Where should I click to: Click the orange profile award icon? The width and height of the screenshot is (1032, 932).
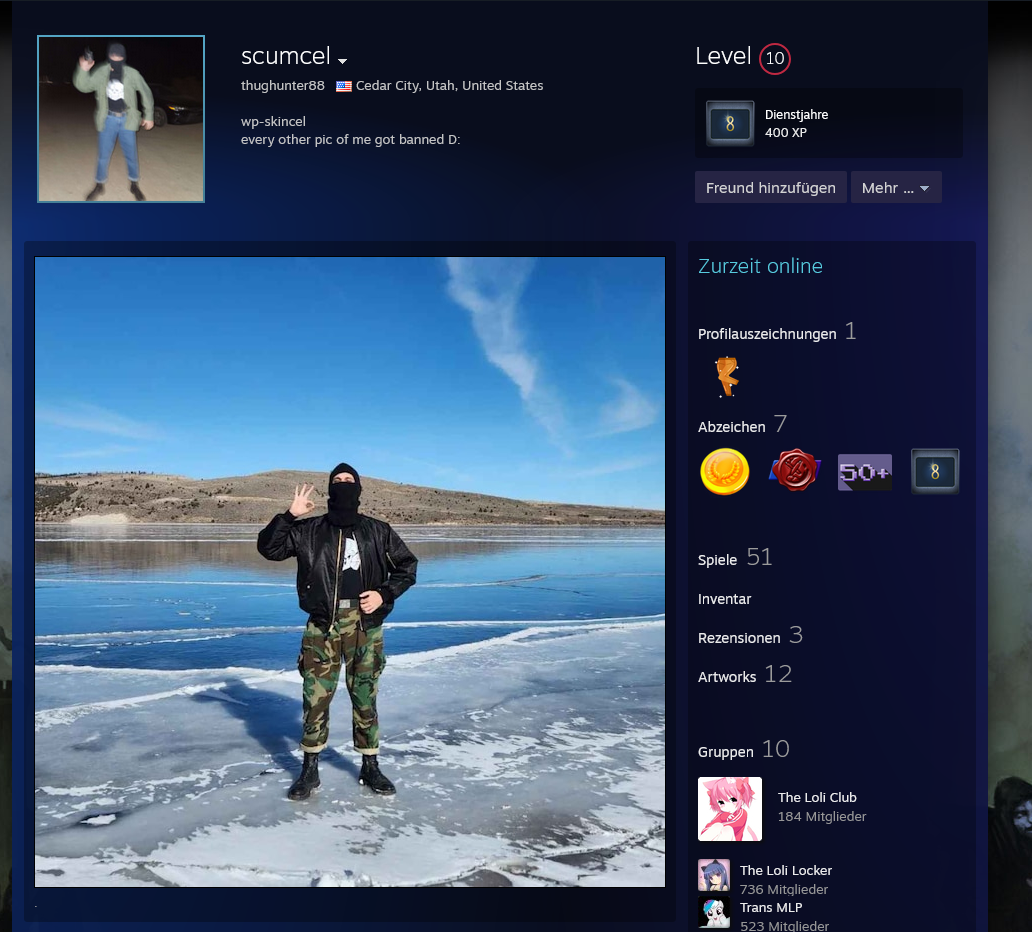coord(726,377)
